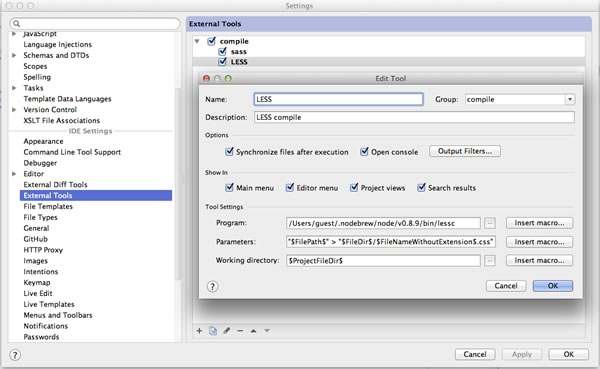Click Output Filters button
Image resolution: width=600 pixels, height=369 pixels.
pyautogui.click(x=465, y=151)
